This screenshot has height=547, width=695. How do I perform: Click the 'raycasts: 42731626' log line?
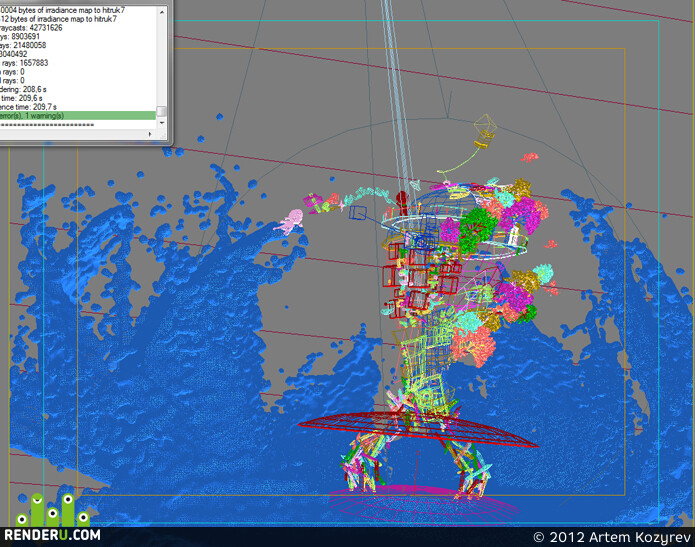31,27
